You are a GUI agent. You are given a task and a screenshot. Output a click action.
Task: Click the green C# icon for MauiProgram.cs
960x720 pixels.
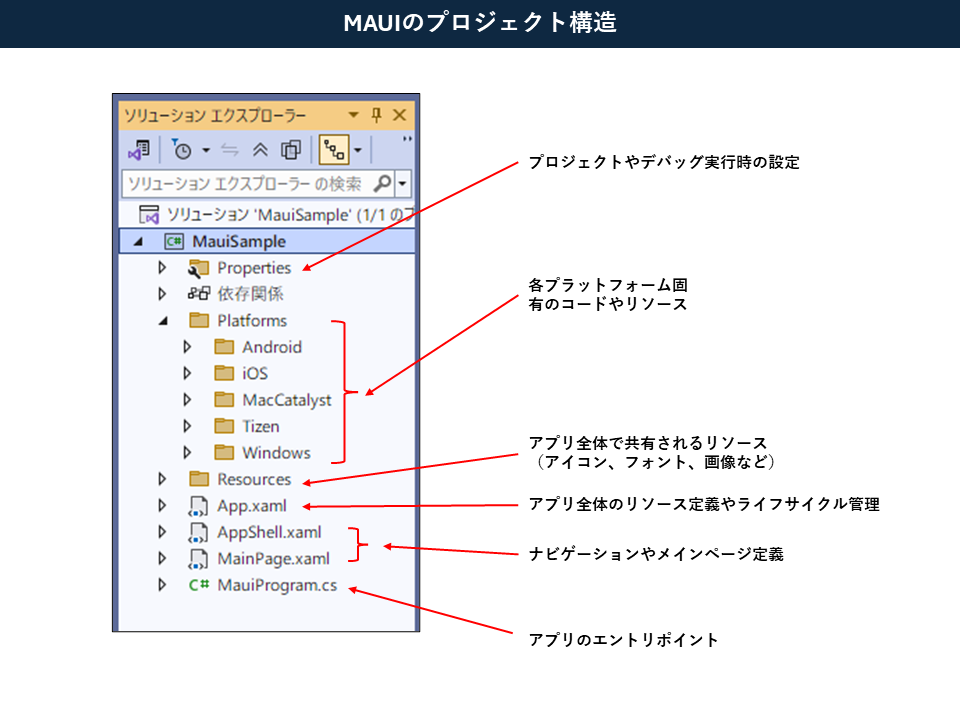tap(199, 585)
